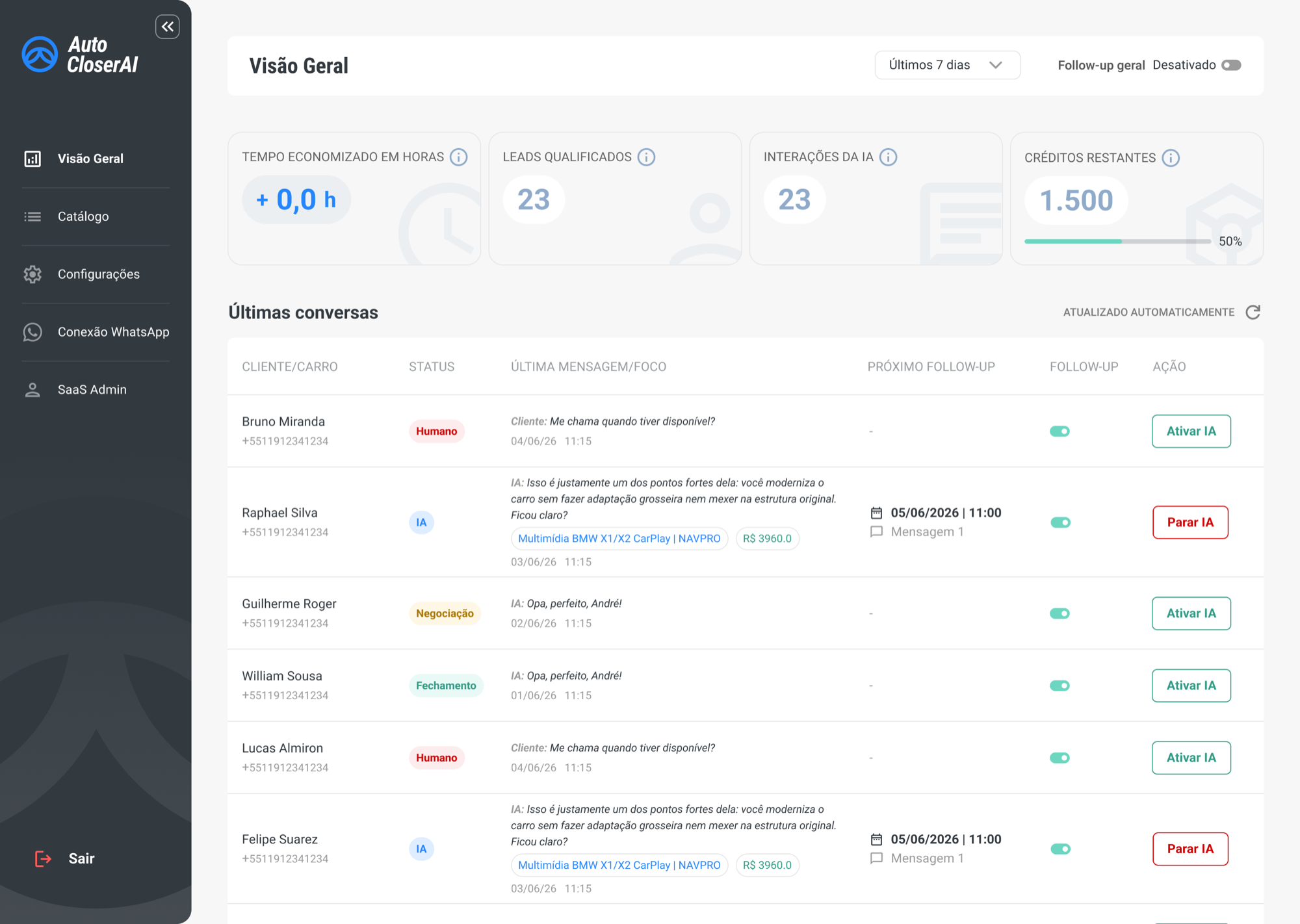Click Humano status badge for Lucas Almiron
The image size is (1300, 924).
tap(436, 758)
